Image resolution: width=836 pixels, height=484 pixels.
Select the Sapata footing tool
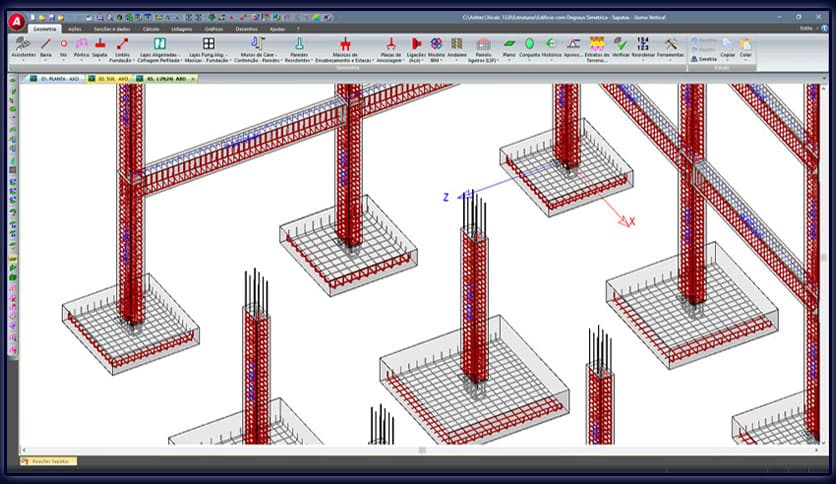(x=100, y=45)
